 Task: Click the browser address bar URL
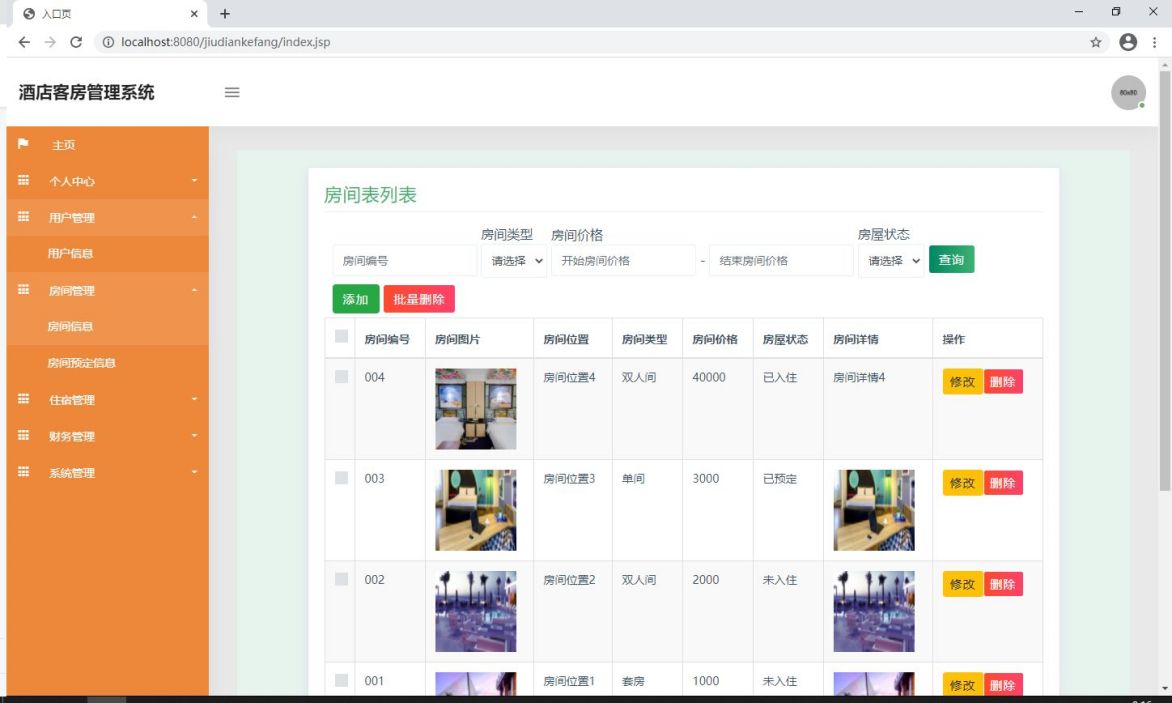click(x=226, y=42)
